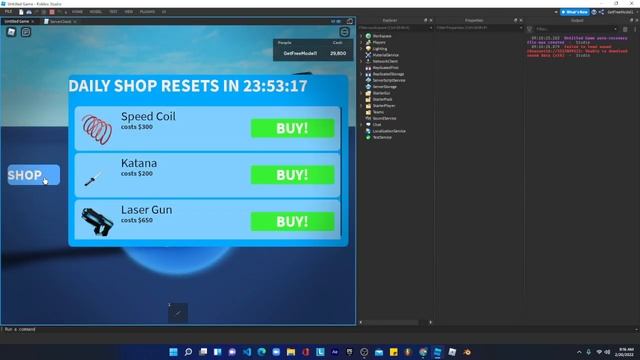Open the taskbar Search icon

point(188,352)
